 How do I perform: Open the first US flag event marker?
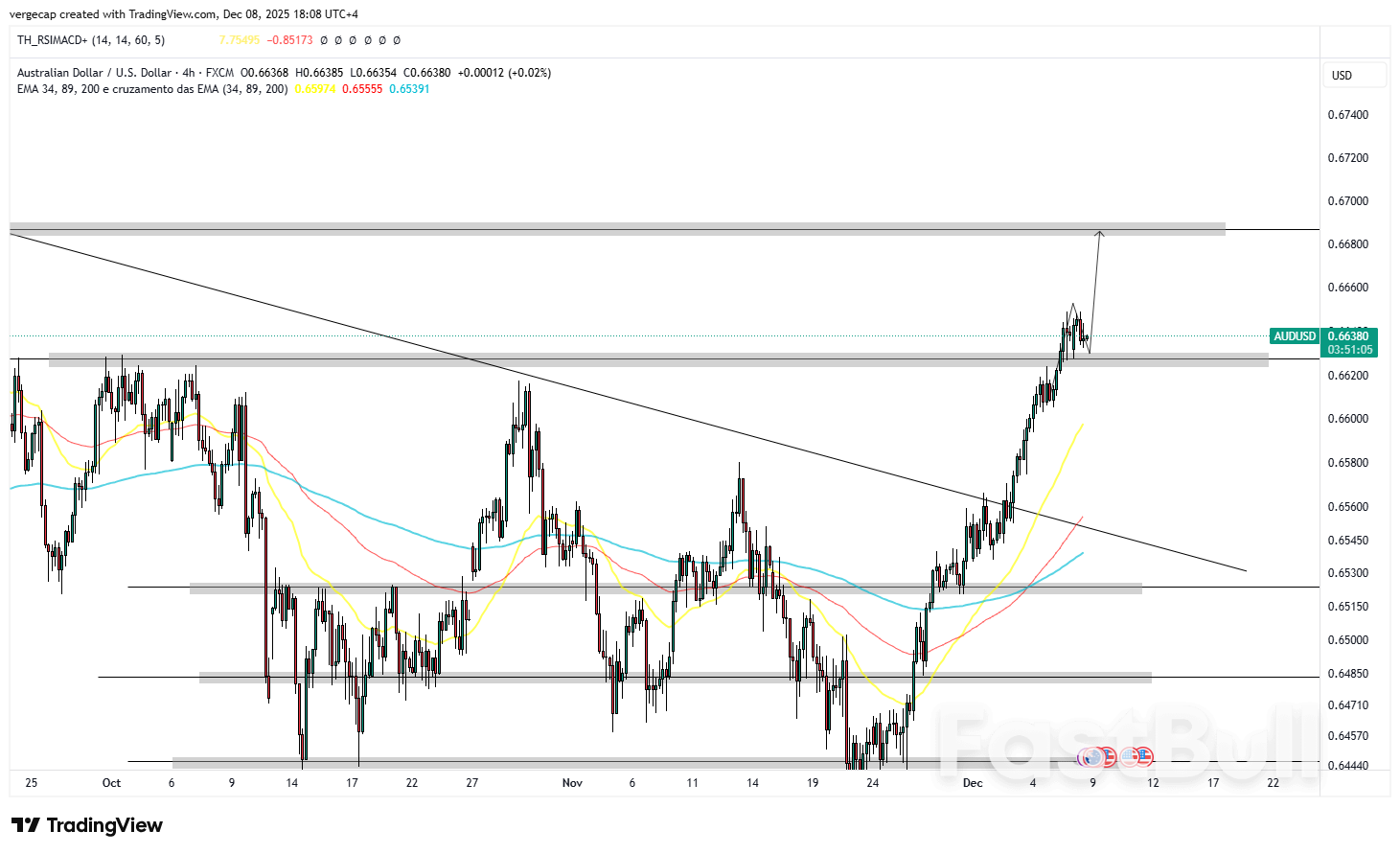pyautogui.click(x=1110, y=756)
